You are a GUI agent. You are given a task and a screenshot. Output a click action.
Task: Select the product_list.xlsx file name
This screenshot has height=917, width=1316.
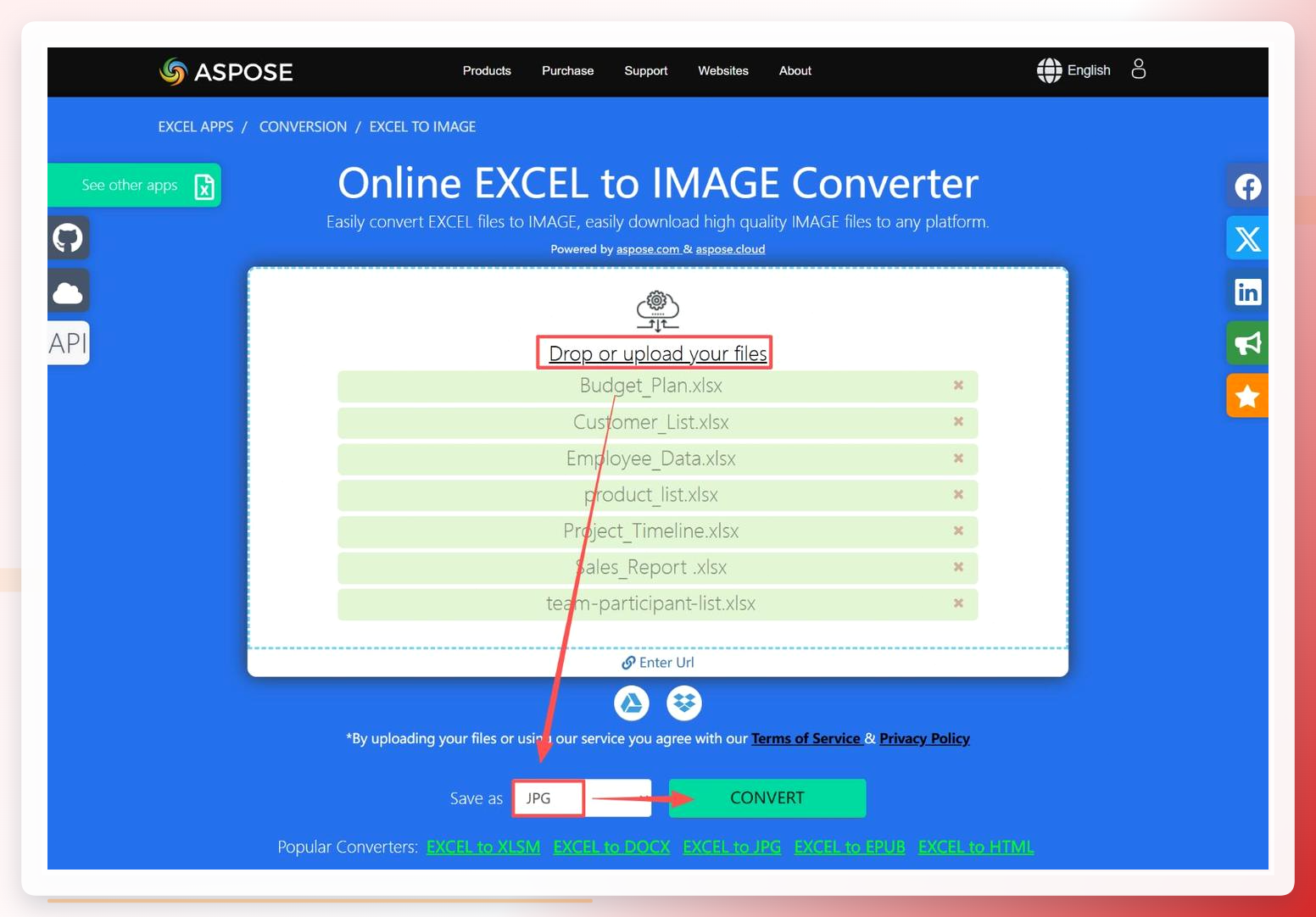pyautogui.click(x=651, y=495)
